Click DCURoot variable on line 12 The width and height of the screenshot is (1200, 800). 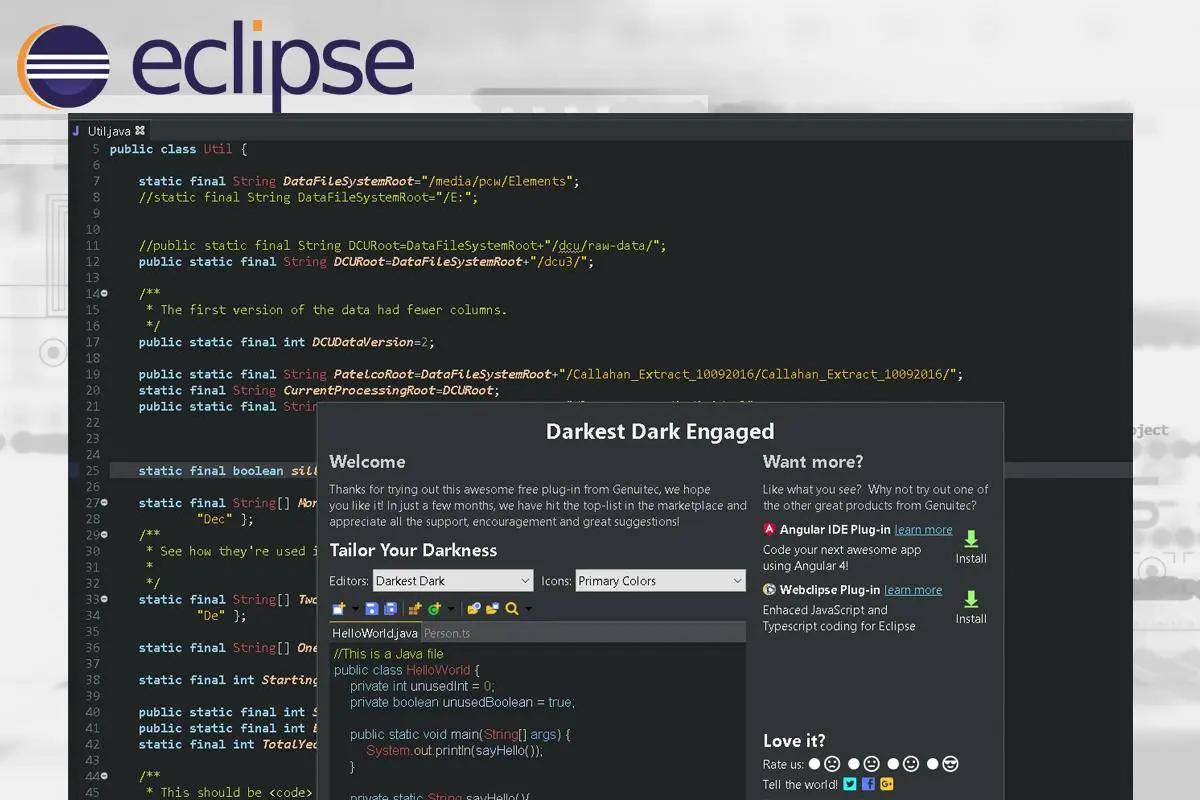click(358, 262)
